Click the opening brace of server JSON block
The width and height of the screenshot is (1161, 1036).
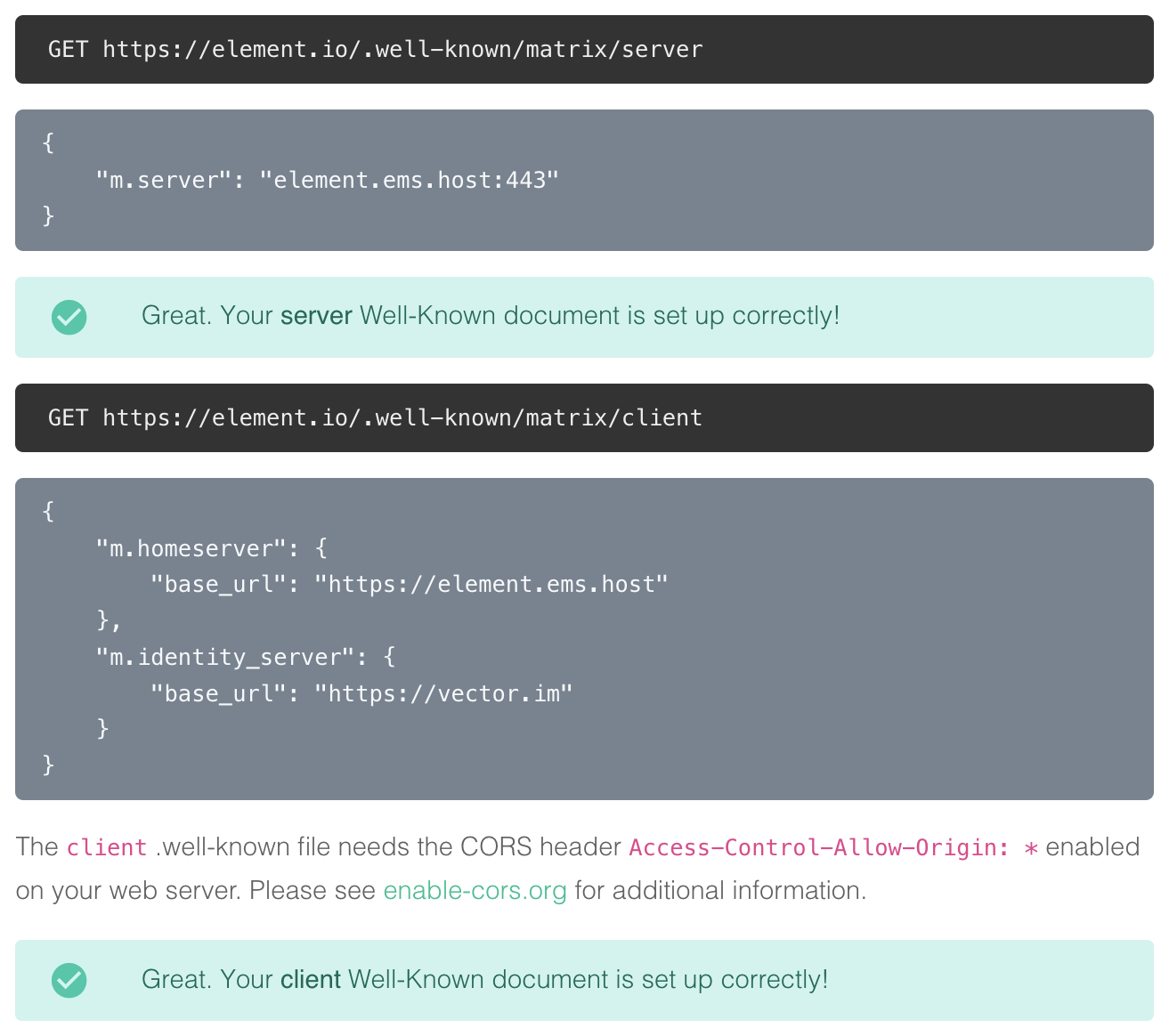(48, 143)
